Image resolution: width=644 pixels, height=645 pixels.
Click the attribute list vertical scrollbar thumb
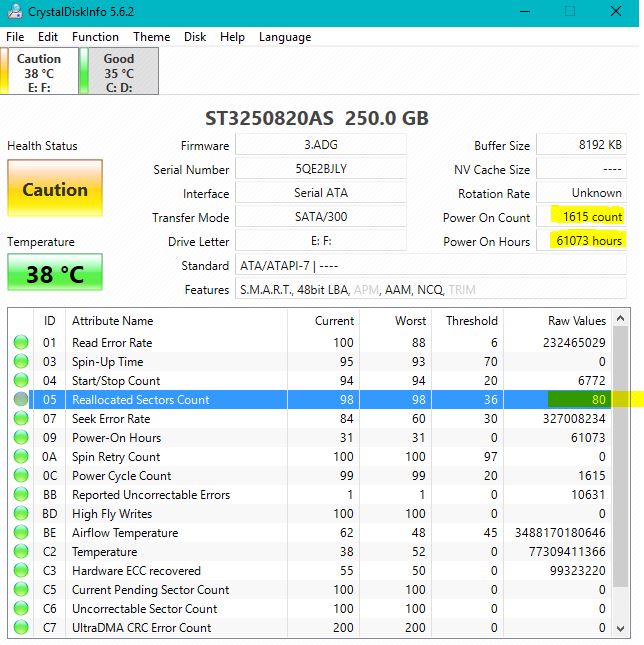click(x=621, y=457)
